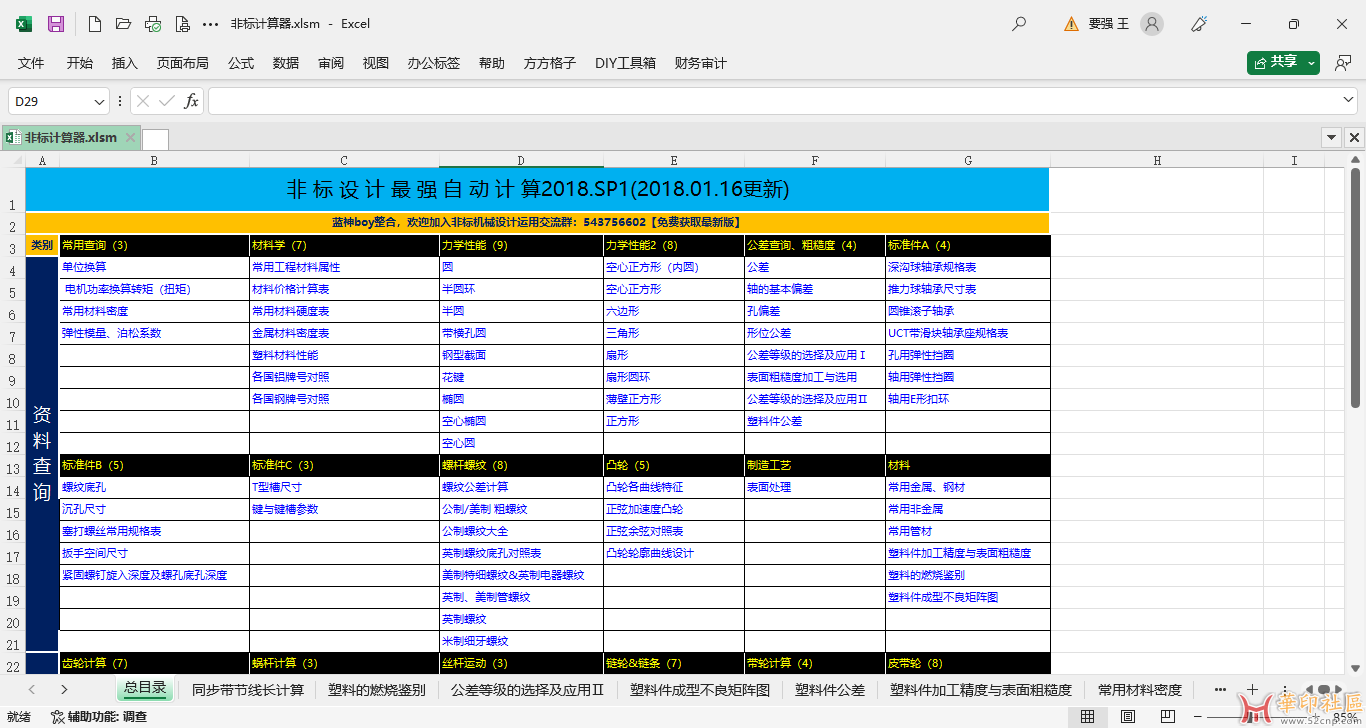
Task: Open the tab bar list dropdown arrow
Action: tap(1331, 137)
